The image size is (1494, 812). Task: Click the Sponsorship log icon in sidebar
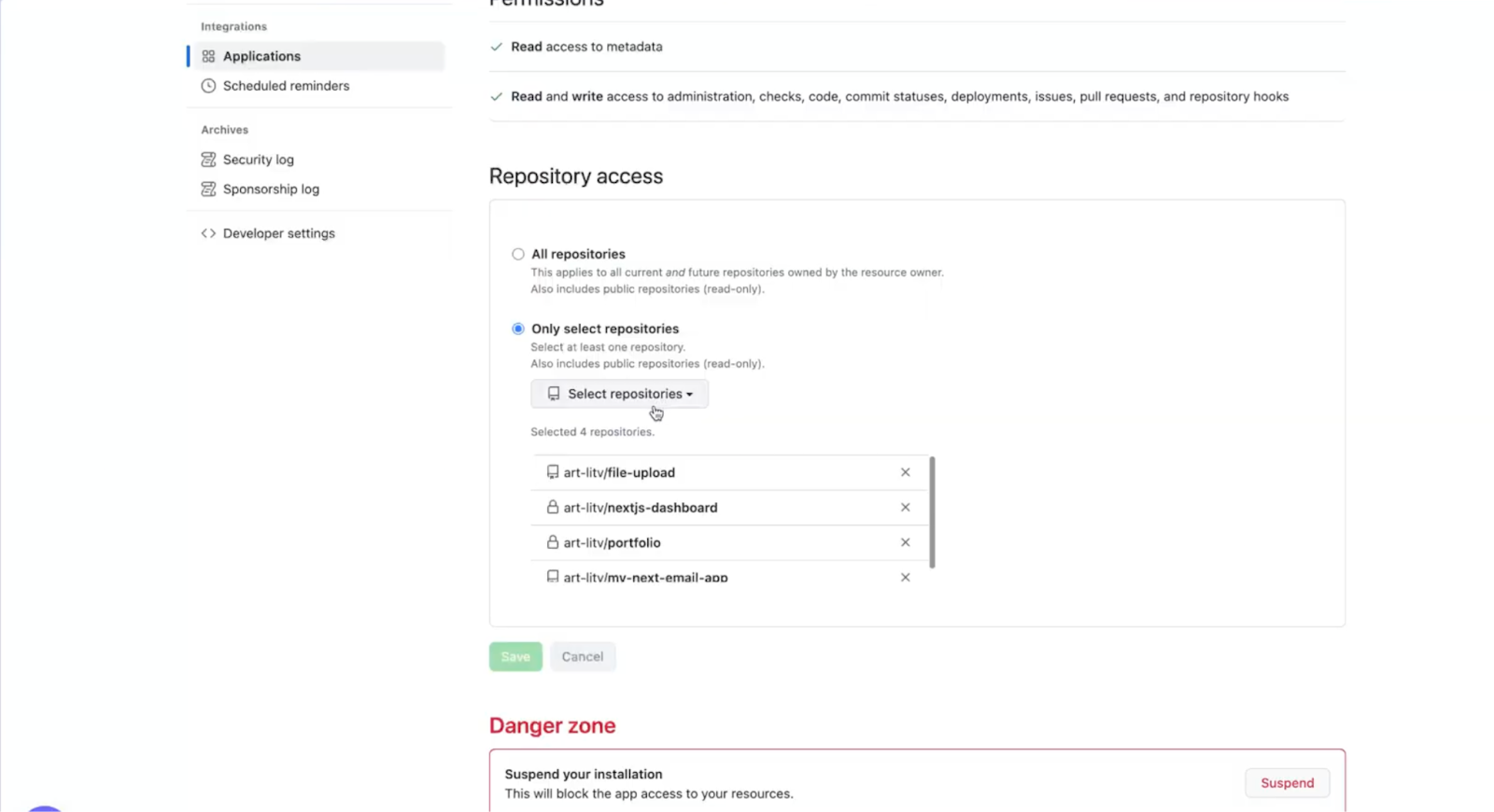(208, 189)
